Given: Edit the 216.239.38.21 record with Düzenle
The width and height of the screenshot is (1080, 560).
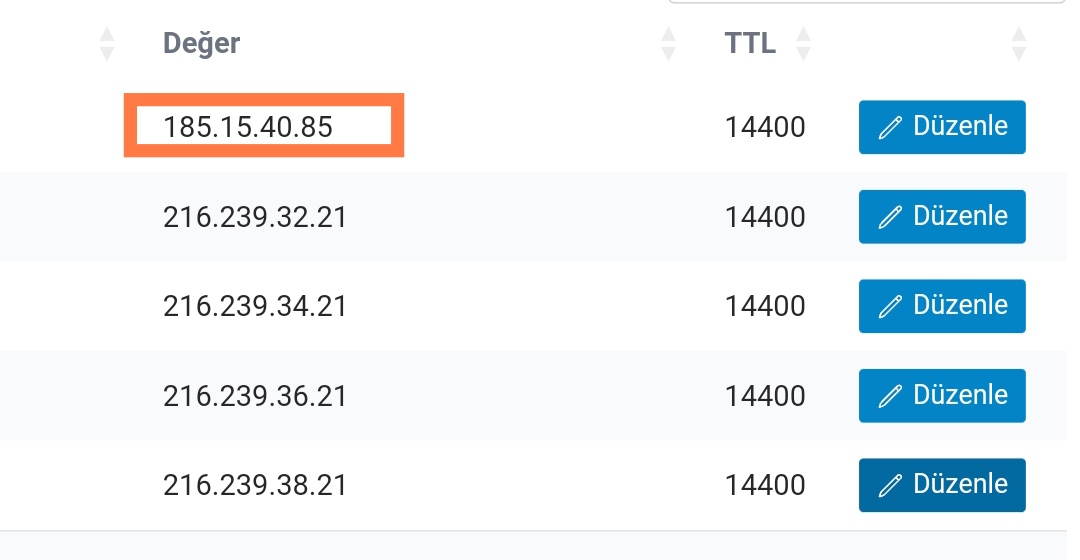Looking at the screenshot, I should (x=942, y=486).
